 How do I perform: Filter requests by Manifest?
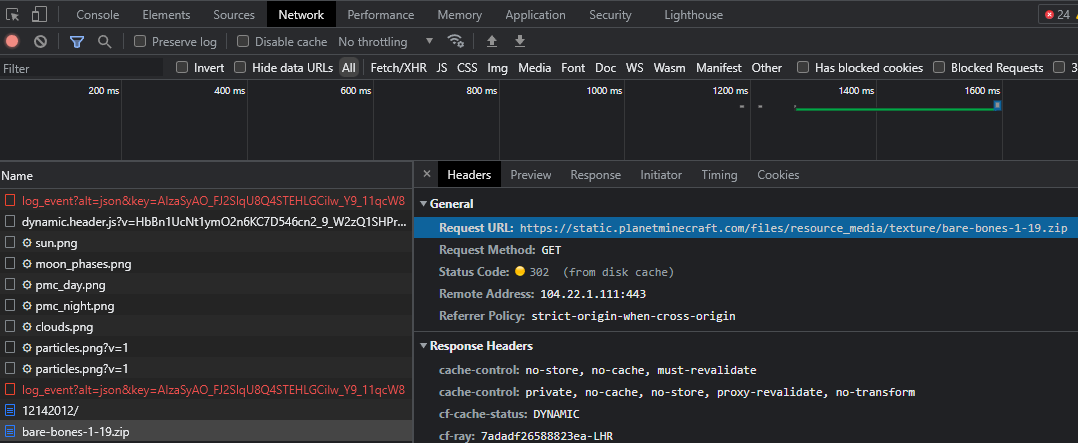pyautogui.click(x=719, y=67)
